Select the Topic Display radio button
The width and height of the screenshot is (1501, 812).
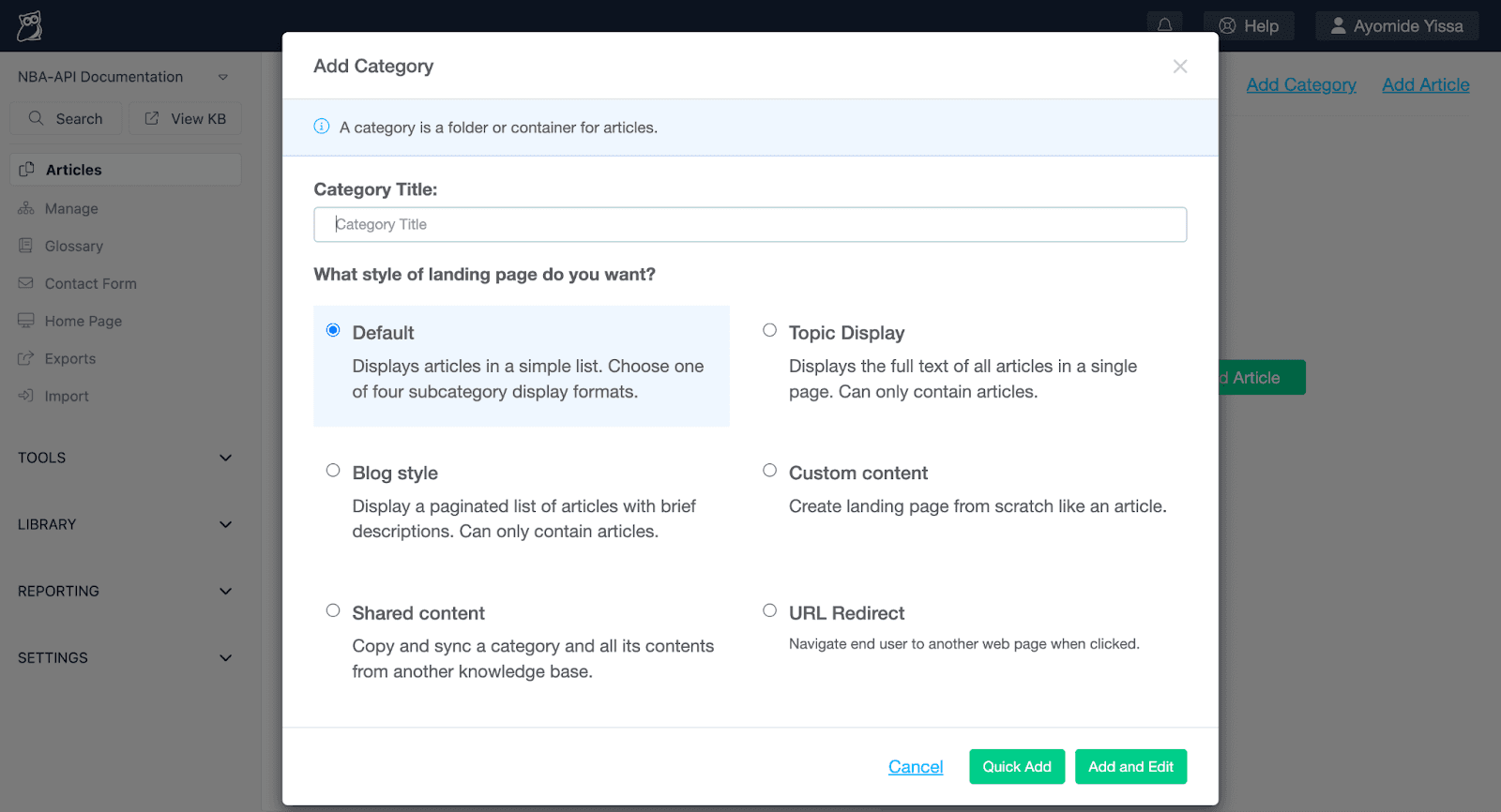769,330
